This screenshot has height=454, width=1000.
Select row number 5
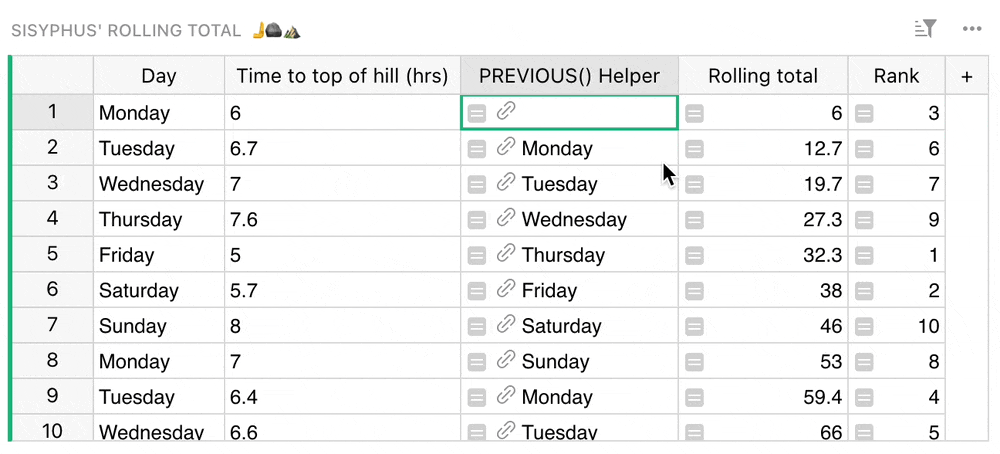coord(52,254)
